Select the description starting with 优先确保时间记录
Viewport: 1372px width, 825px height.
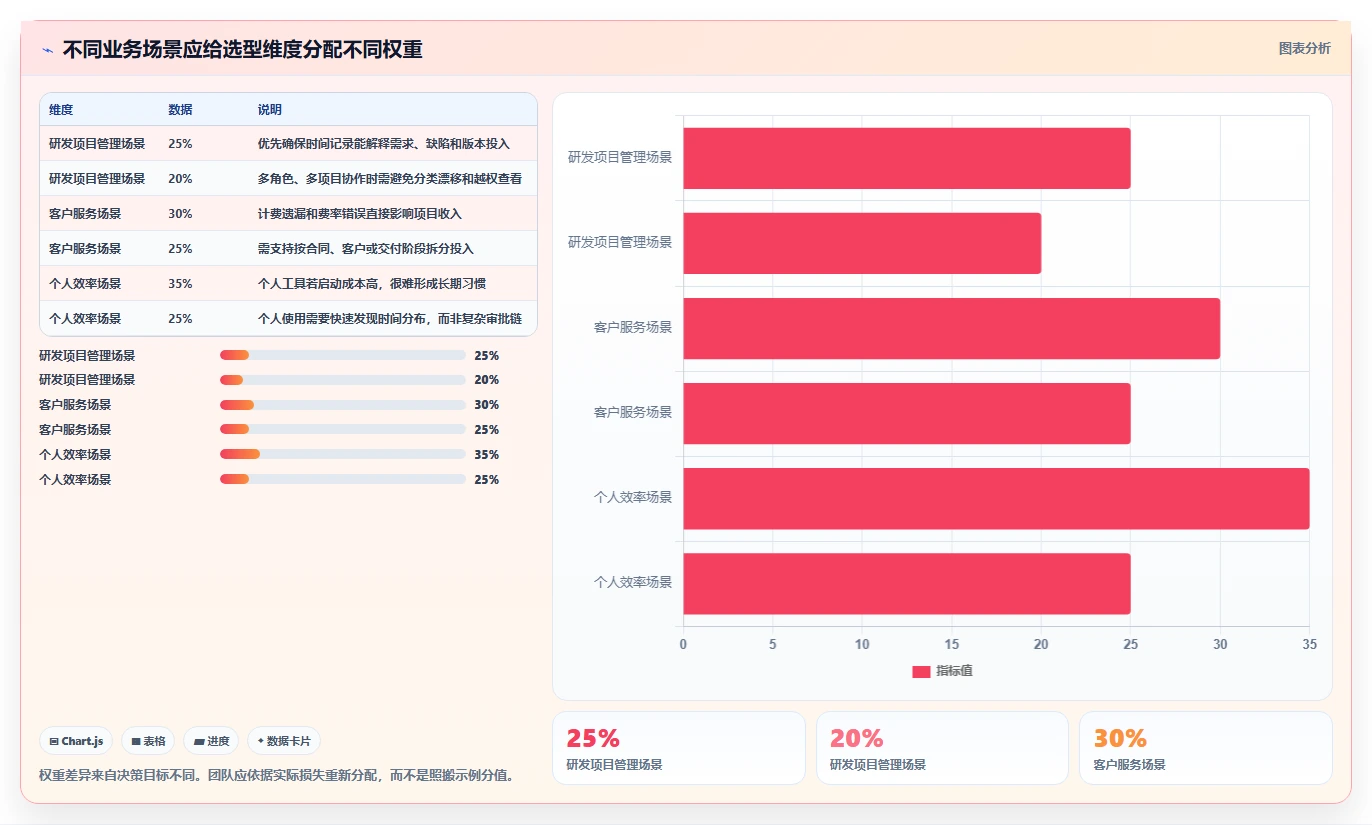click(384, 144)
